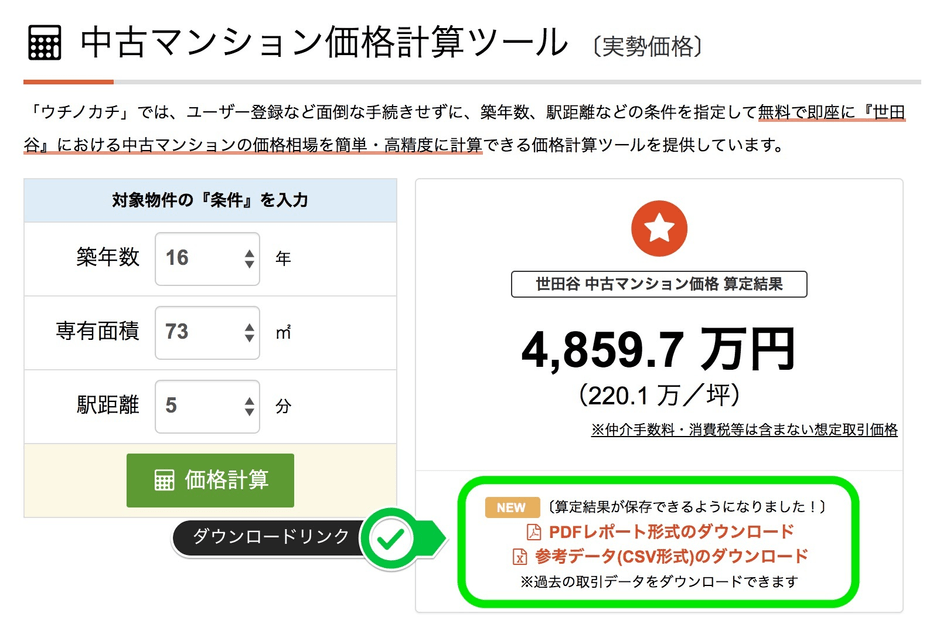Click the orange star badge above the results
Viewport: 940px width, 627px height.
tap(659, 228)
